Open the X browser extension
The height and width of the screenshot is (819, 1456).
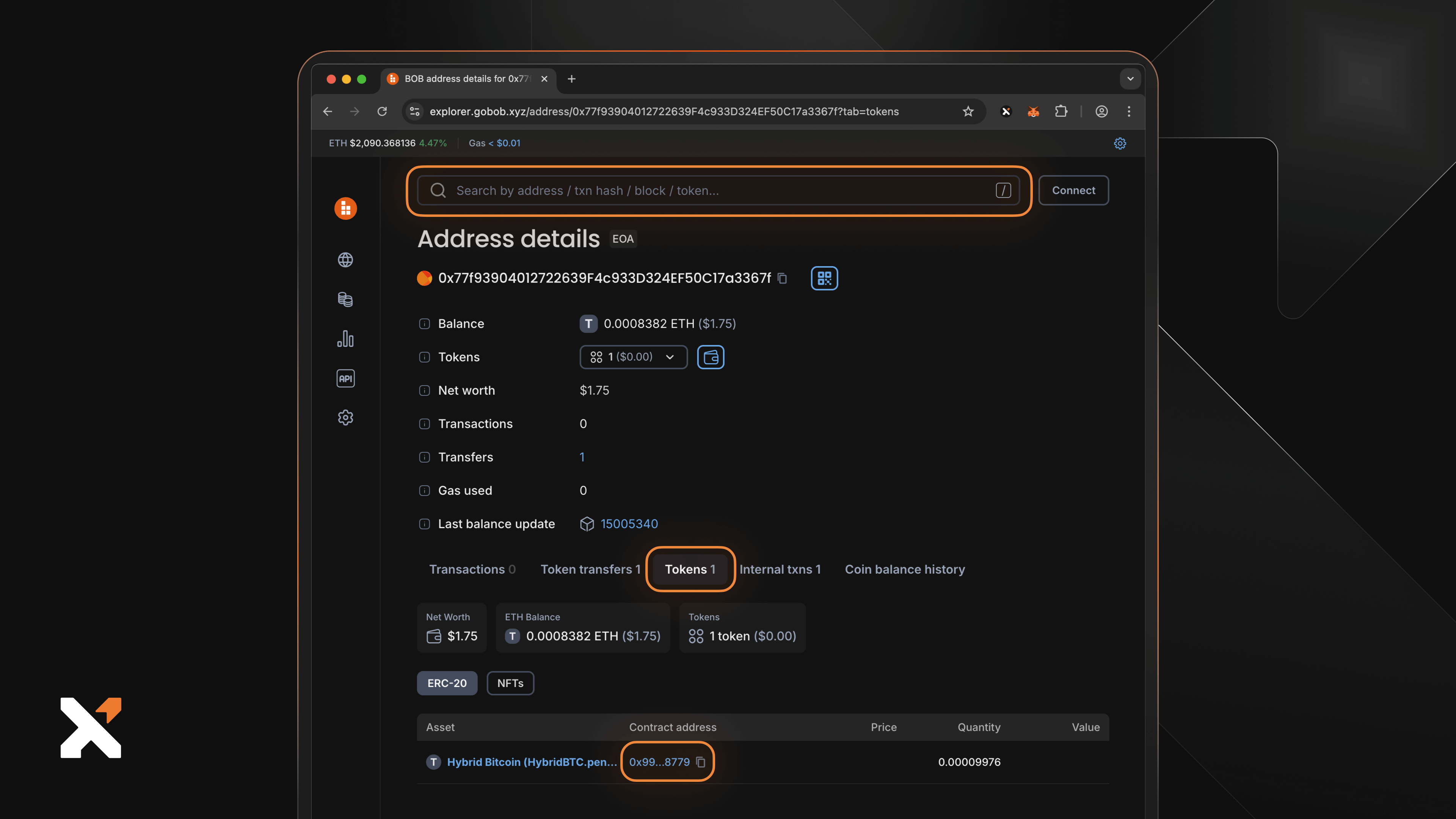(x=1006, y=111)
